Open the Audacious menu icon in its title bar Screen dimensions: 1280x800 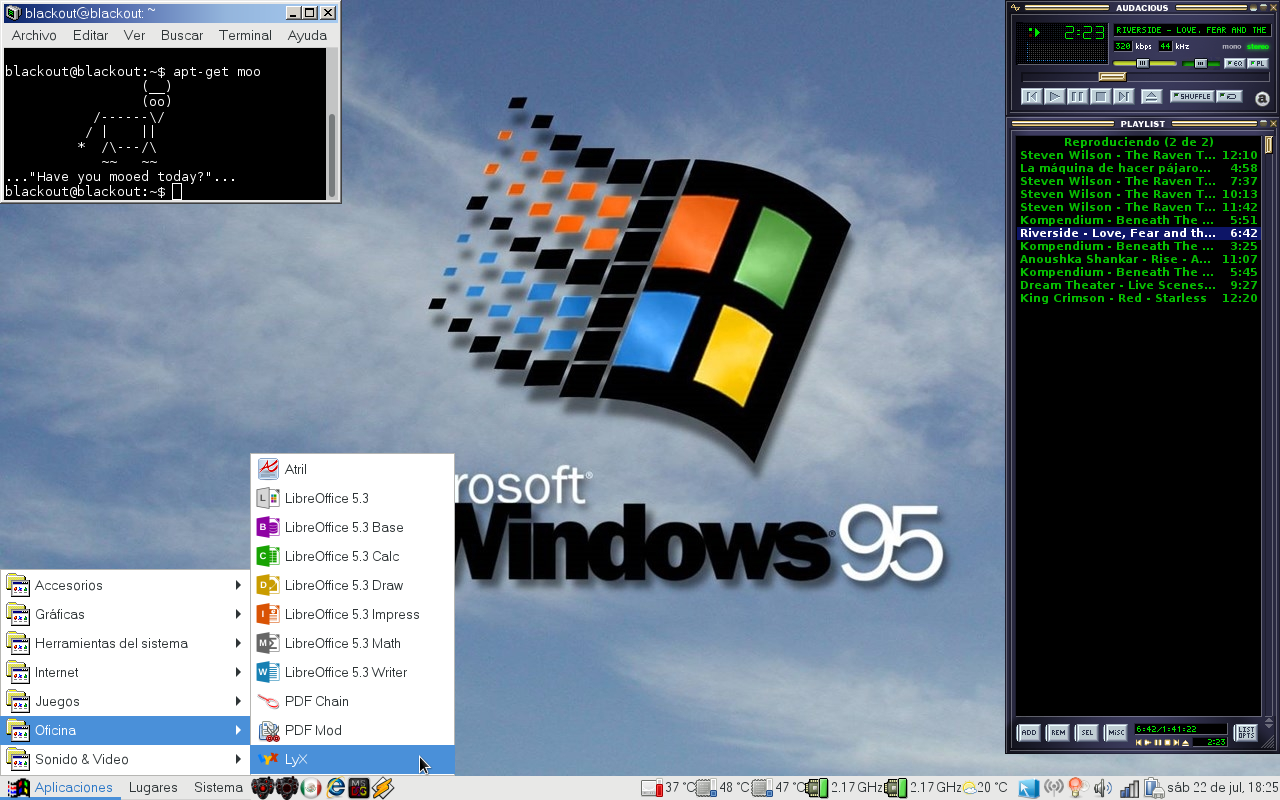[1016, 8]
